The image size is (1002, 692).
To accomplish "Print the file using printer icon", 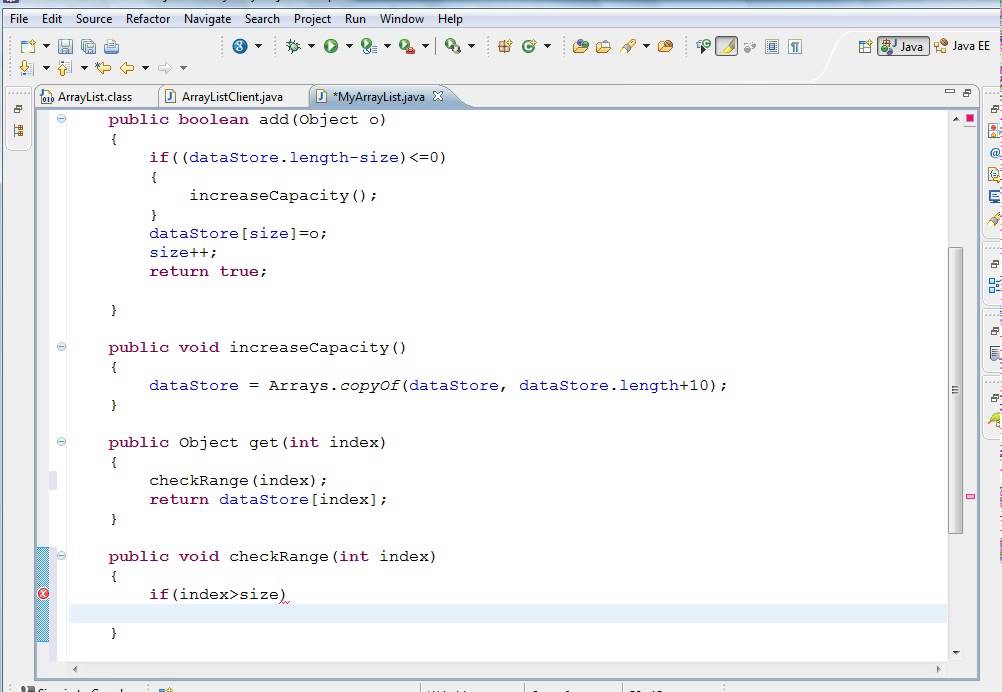I will coord(111,46).
